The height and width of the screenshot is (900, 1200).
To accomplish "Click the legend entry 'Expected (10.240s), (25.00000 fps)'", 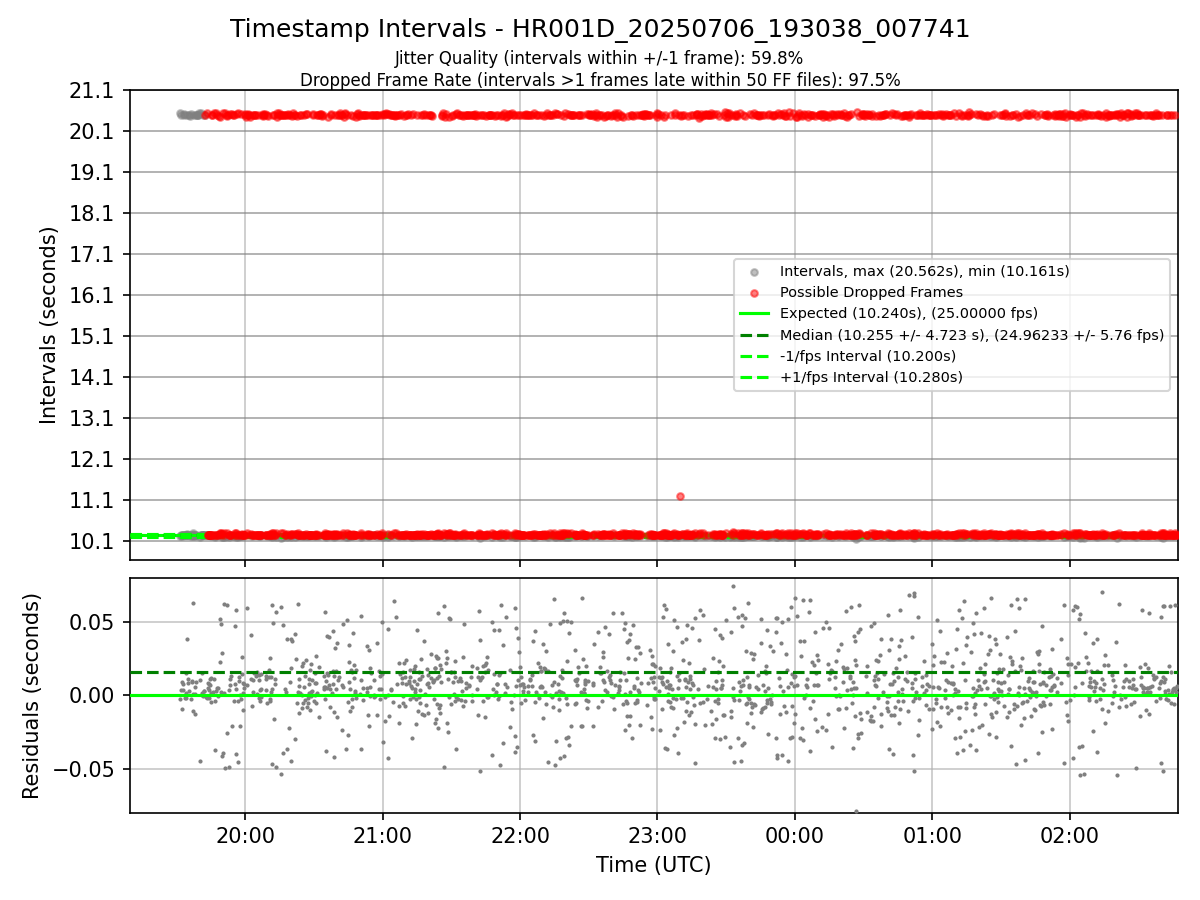I will coord(909,313).
